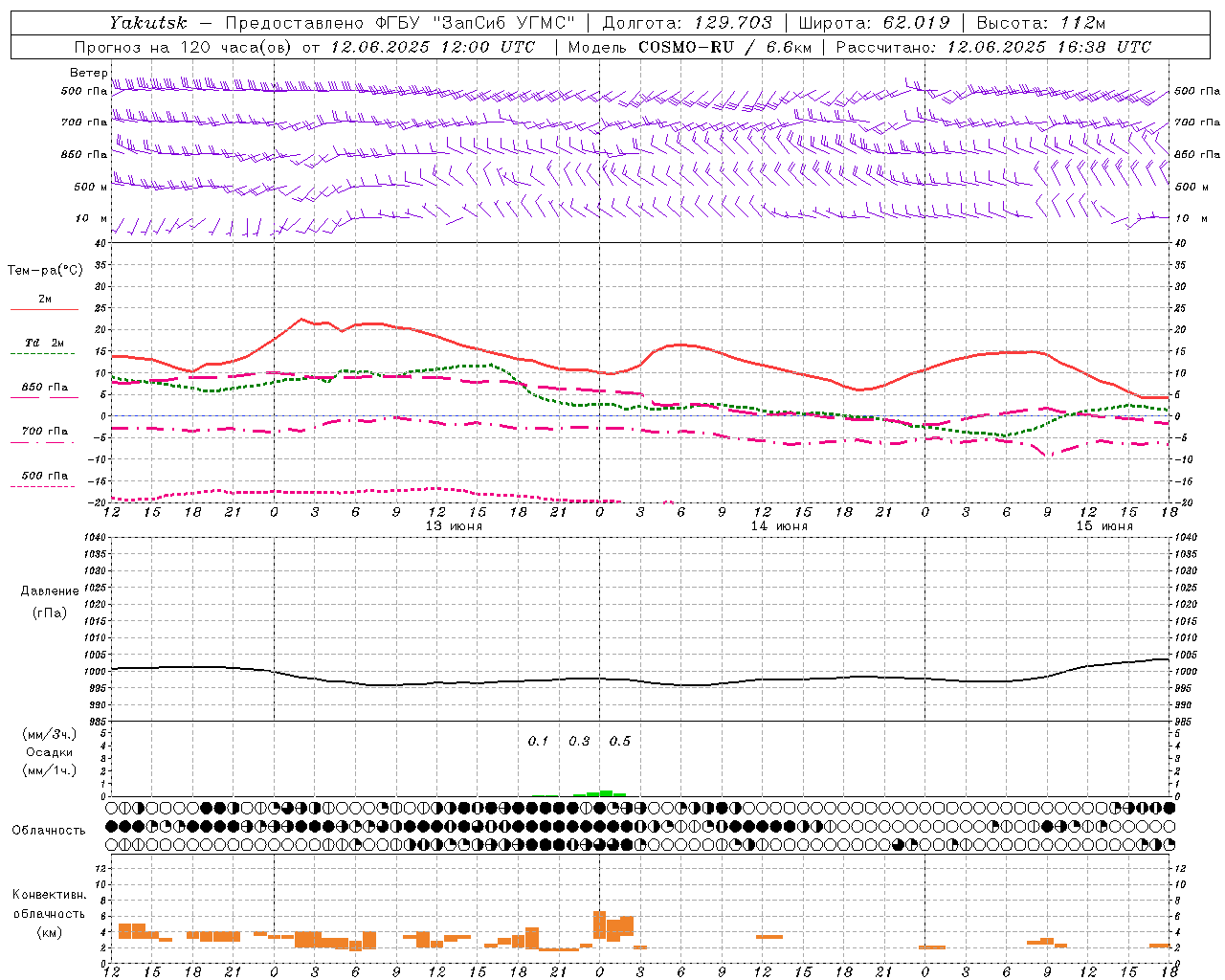
Task: Click the precipitation value 0.3
Action: [x=580, y=742]
